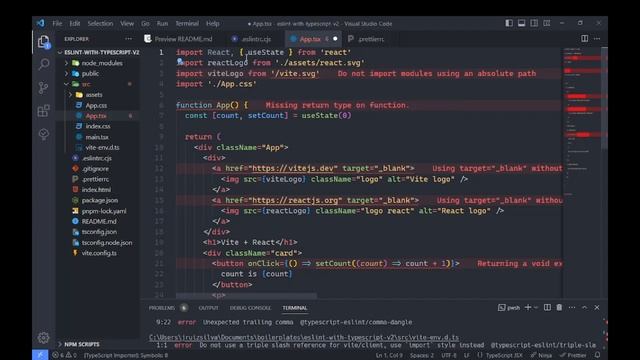Maximize the panel size chevron
The width and height of the screenshot is (640, 360).
[584, 307]
